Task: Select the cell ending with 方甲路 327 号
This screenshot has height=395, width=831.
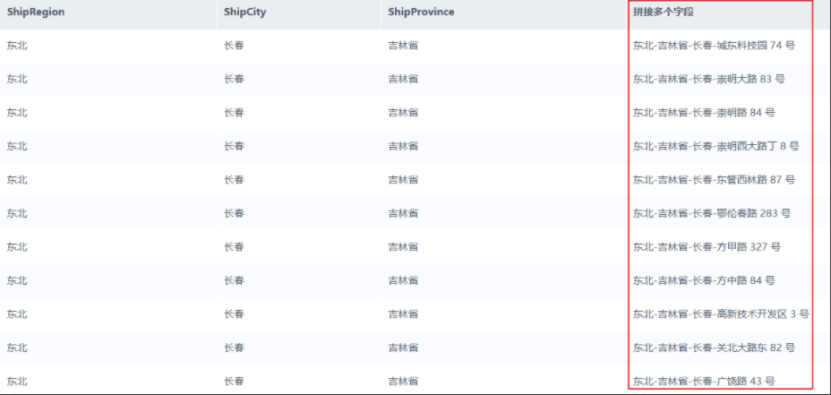Action: 706,247
